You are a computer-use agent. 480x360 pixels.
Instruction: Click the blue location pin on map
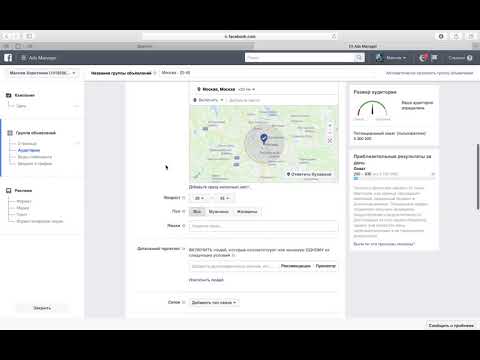pyautogui.click(x=264, y=138)
